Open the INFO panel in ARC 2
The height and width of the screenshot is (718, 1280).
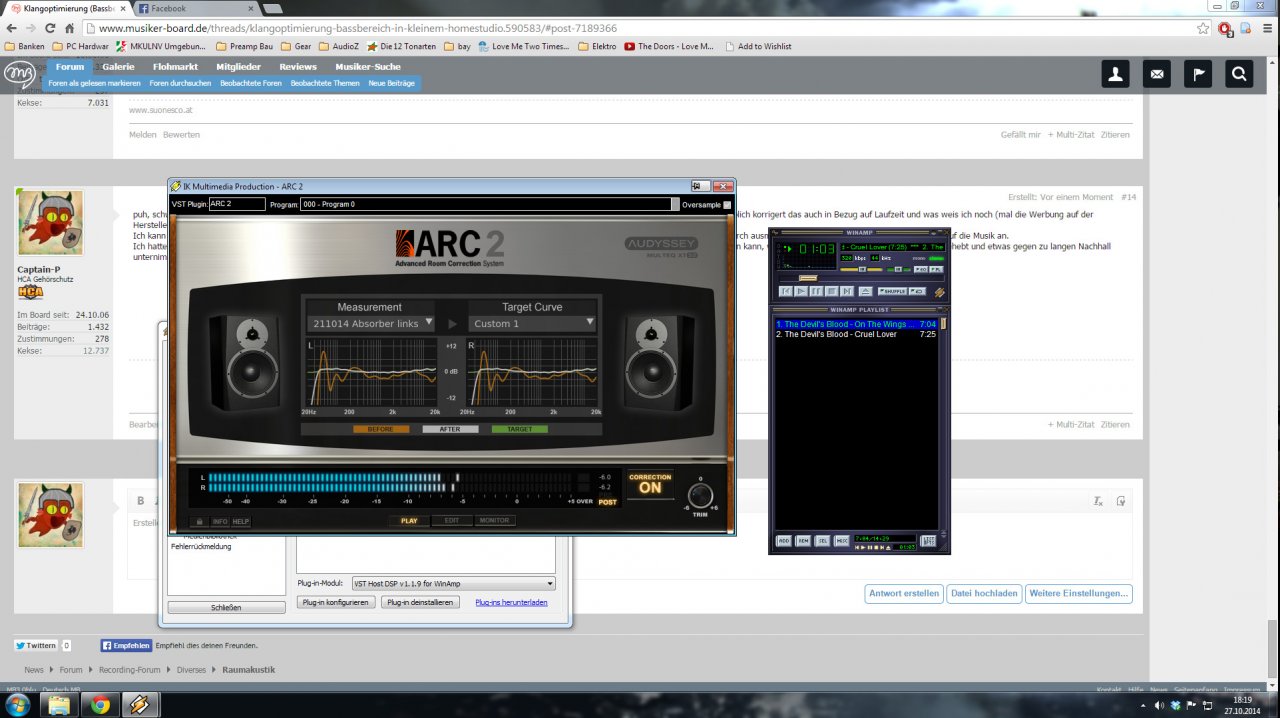(220, 521)
